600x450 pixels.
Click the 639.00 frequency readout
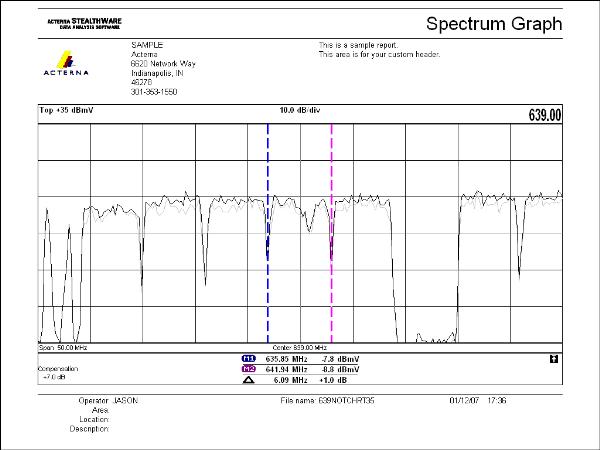(x=544, y=116)
